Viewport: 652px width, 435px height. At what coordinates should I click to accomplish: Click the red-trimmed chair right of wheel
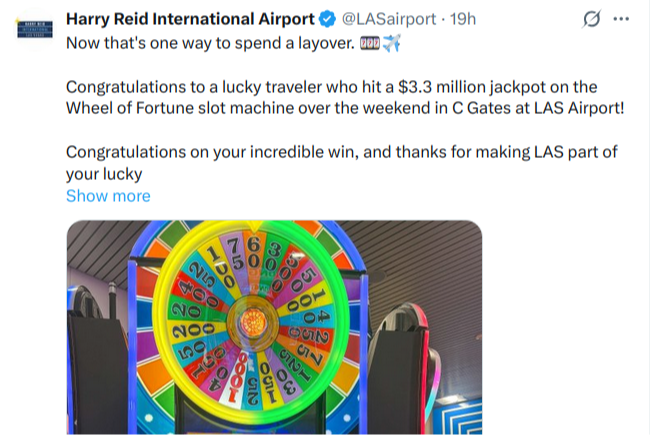tap(403, 370)
